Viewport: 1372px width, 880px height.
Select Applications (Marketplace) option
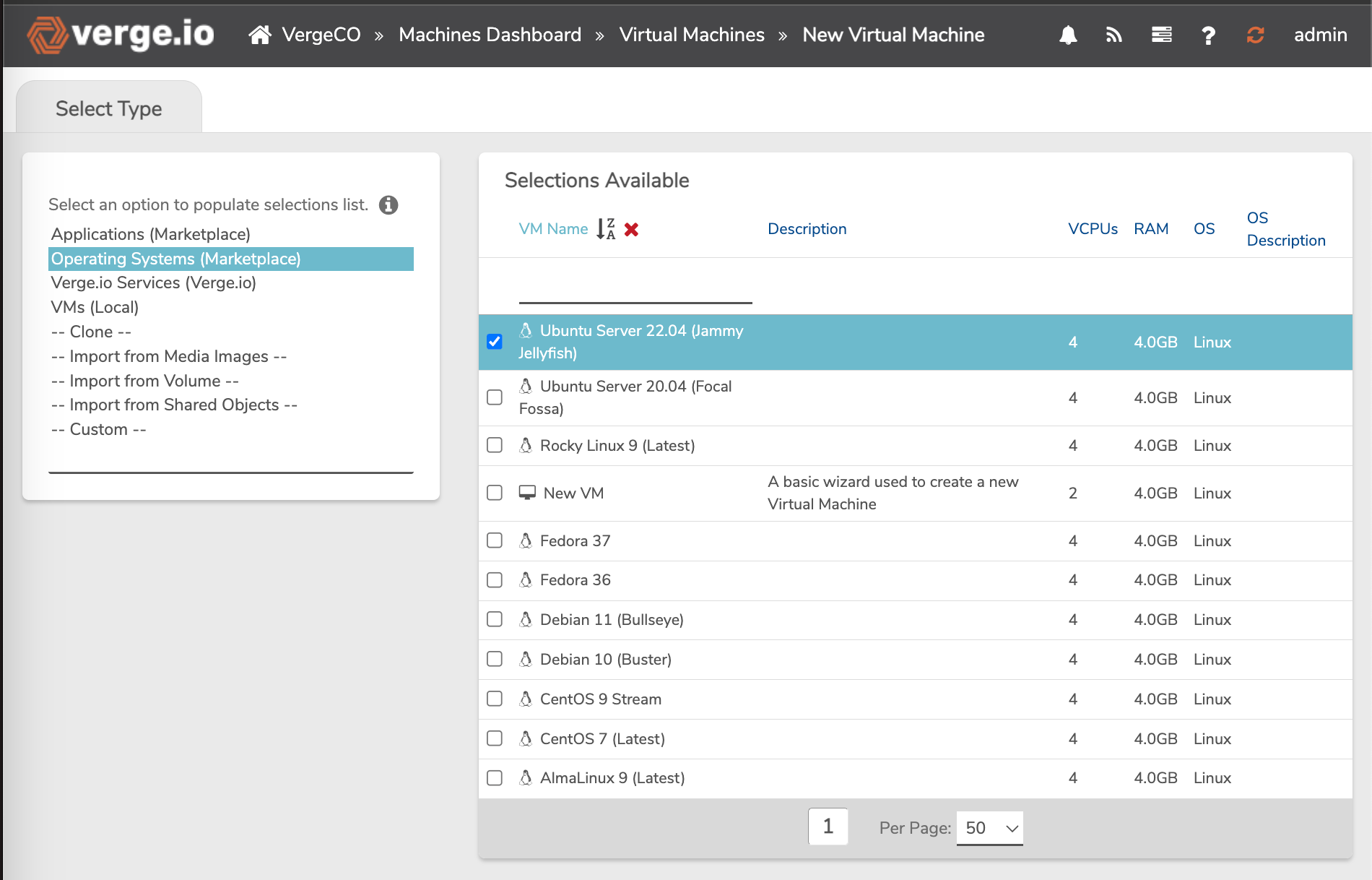point(231,234)
